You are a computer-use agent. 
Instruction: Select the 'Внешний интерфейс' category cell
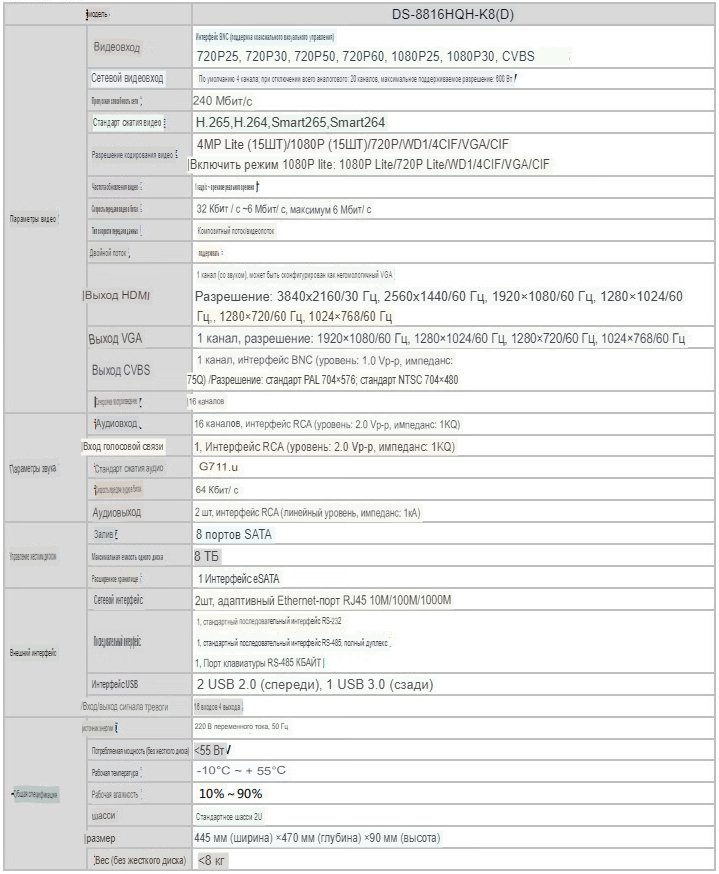coord(33,653)
